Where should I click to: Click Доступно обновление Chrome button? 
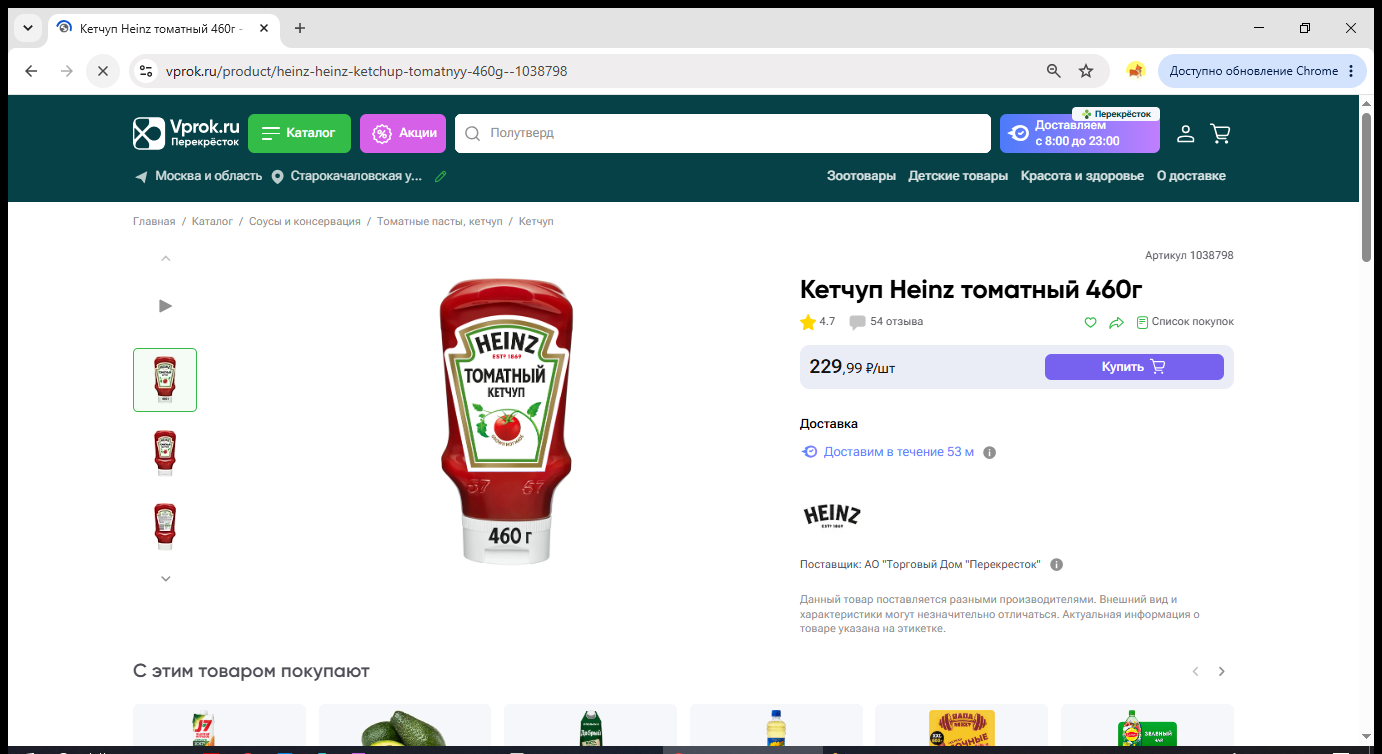1263,71
